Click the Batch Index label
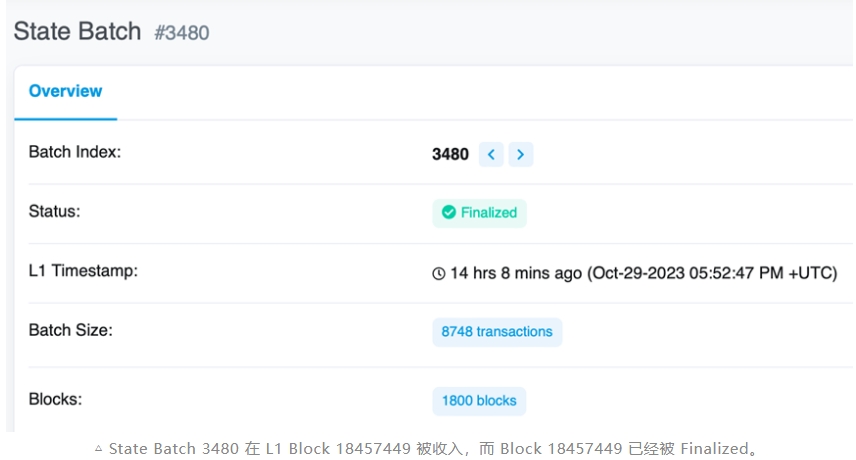 [x=75, y=152]
